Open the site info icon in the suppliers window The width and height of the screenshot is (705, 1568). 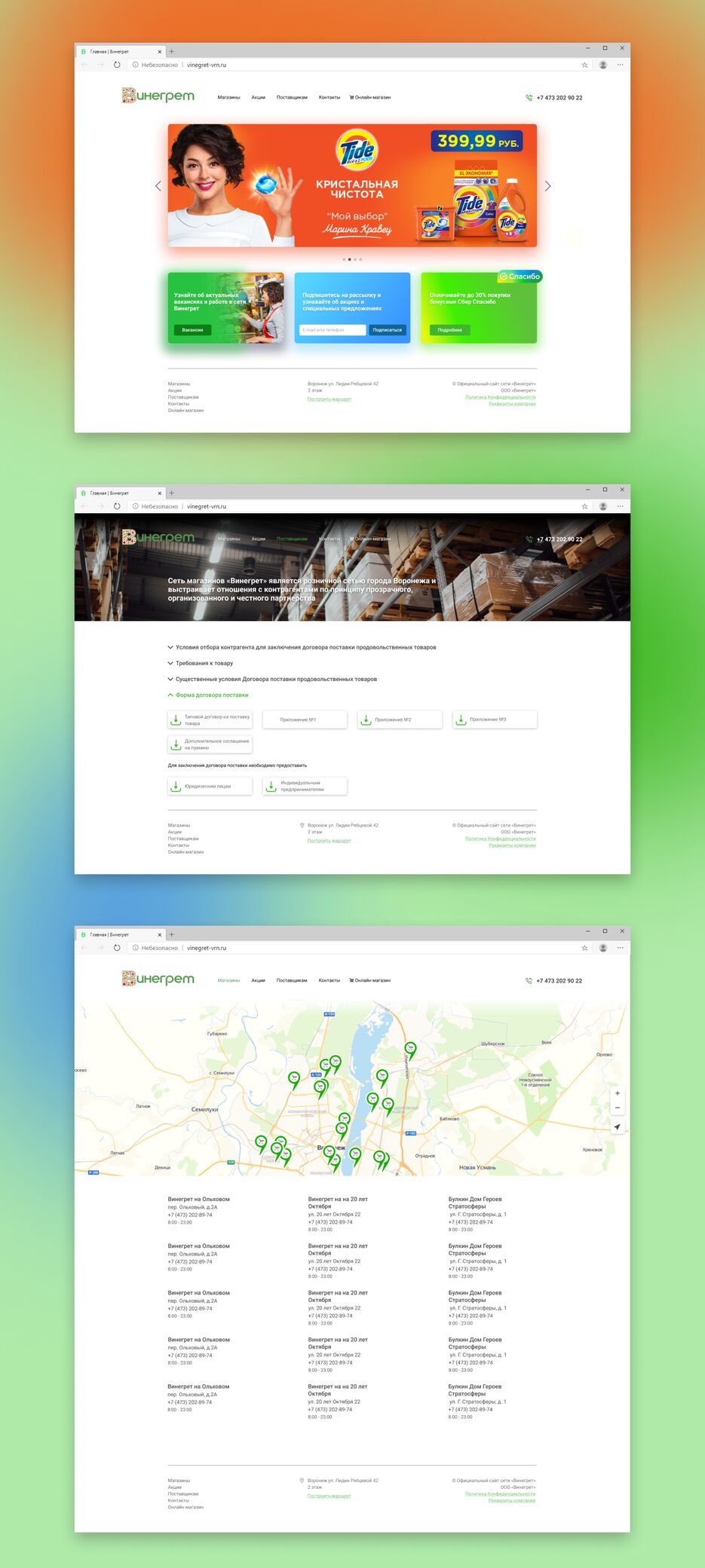tap(136, 506)
